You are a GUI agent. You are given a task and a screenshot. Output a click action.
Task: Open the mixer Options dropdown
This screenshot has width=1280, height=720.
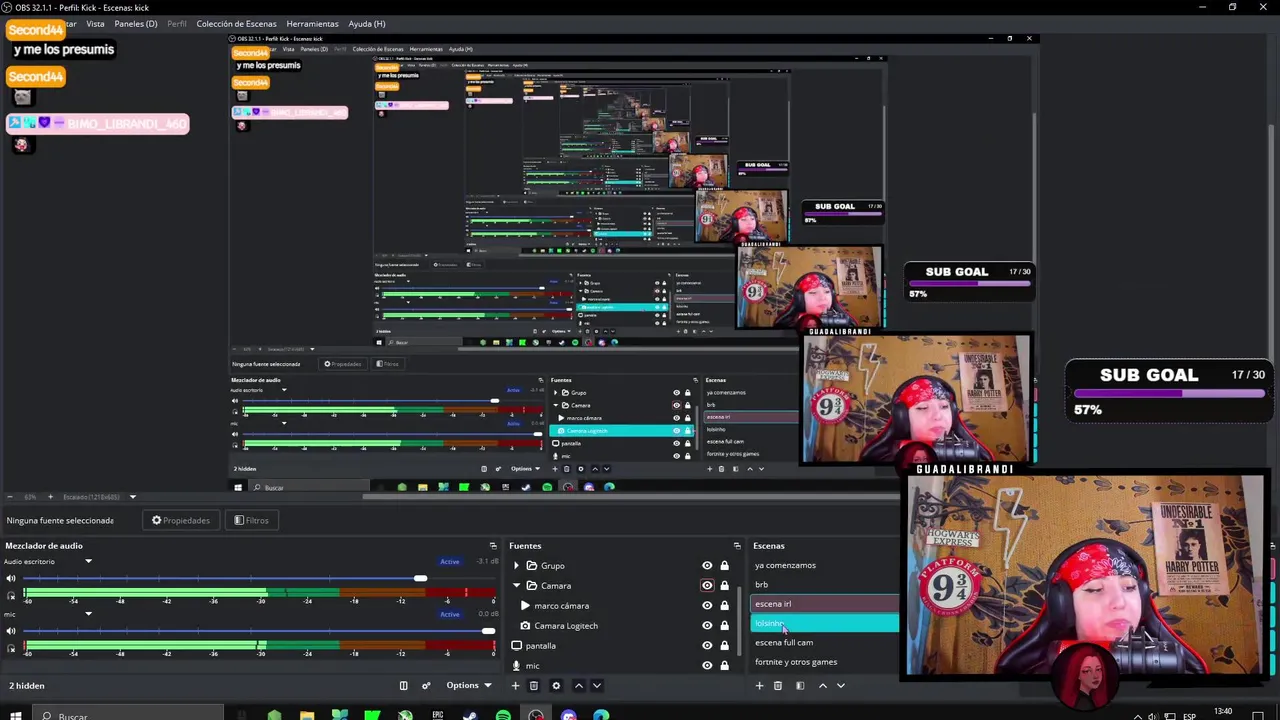468,686
